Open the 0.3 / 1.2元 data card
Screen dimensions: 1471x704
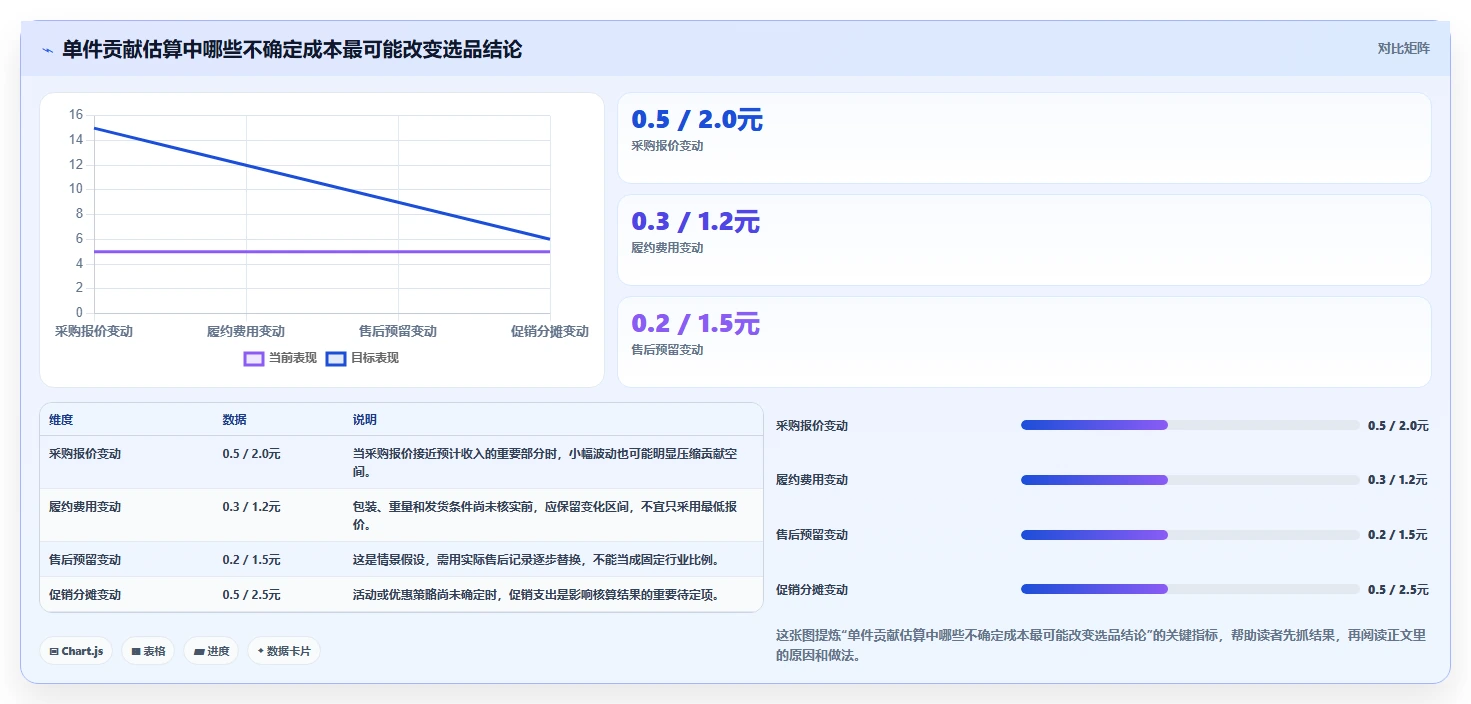pos(1024,240)
